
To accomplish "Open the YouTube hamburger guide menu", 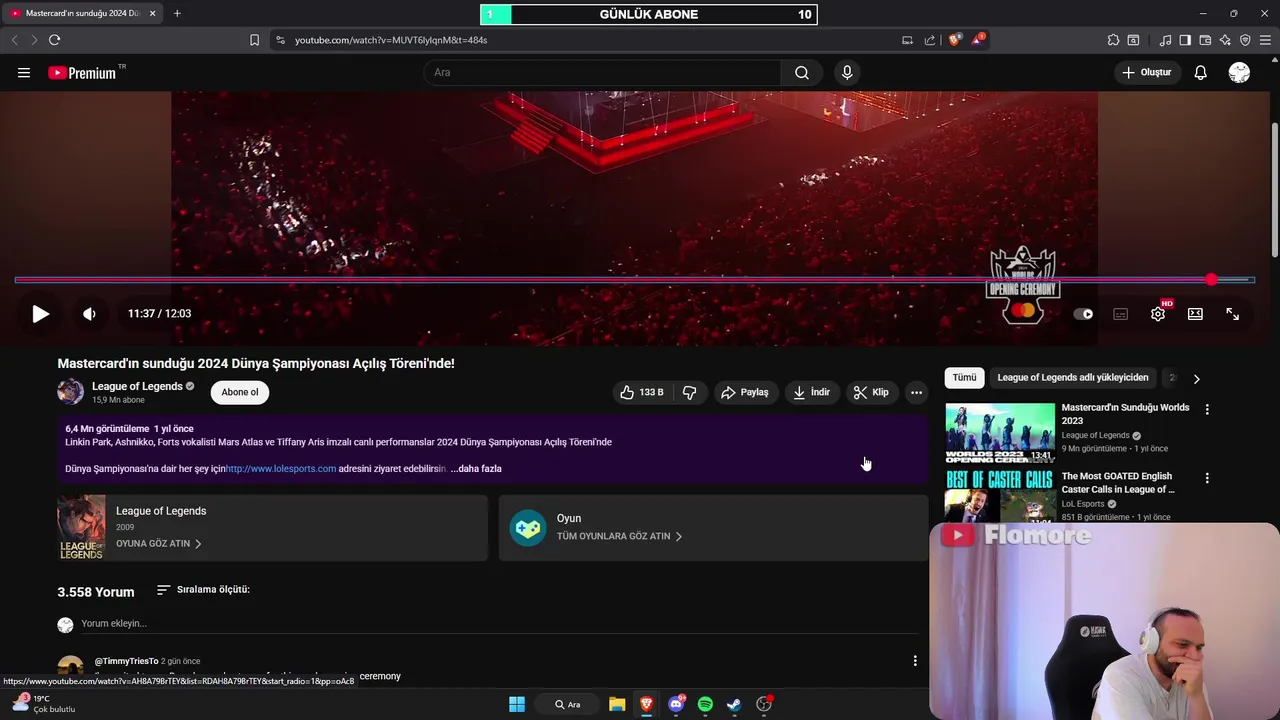I will coord(24,72).
